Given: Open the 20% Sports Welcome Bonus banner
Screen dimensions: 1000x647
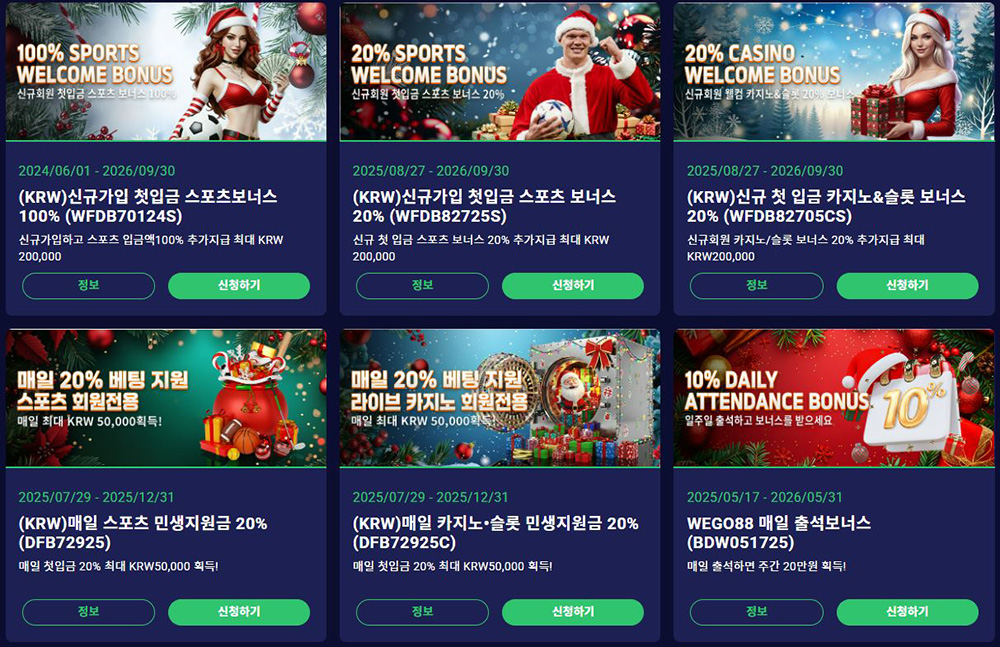Looking at the screenshot, I should pos(500,71).
